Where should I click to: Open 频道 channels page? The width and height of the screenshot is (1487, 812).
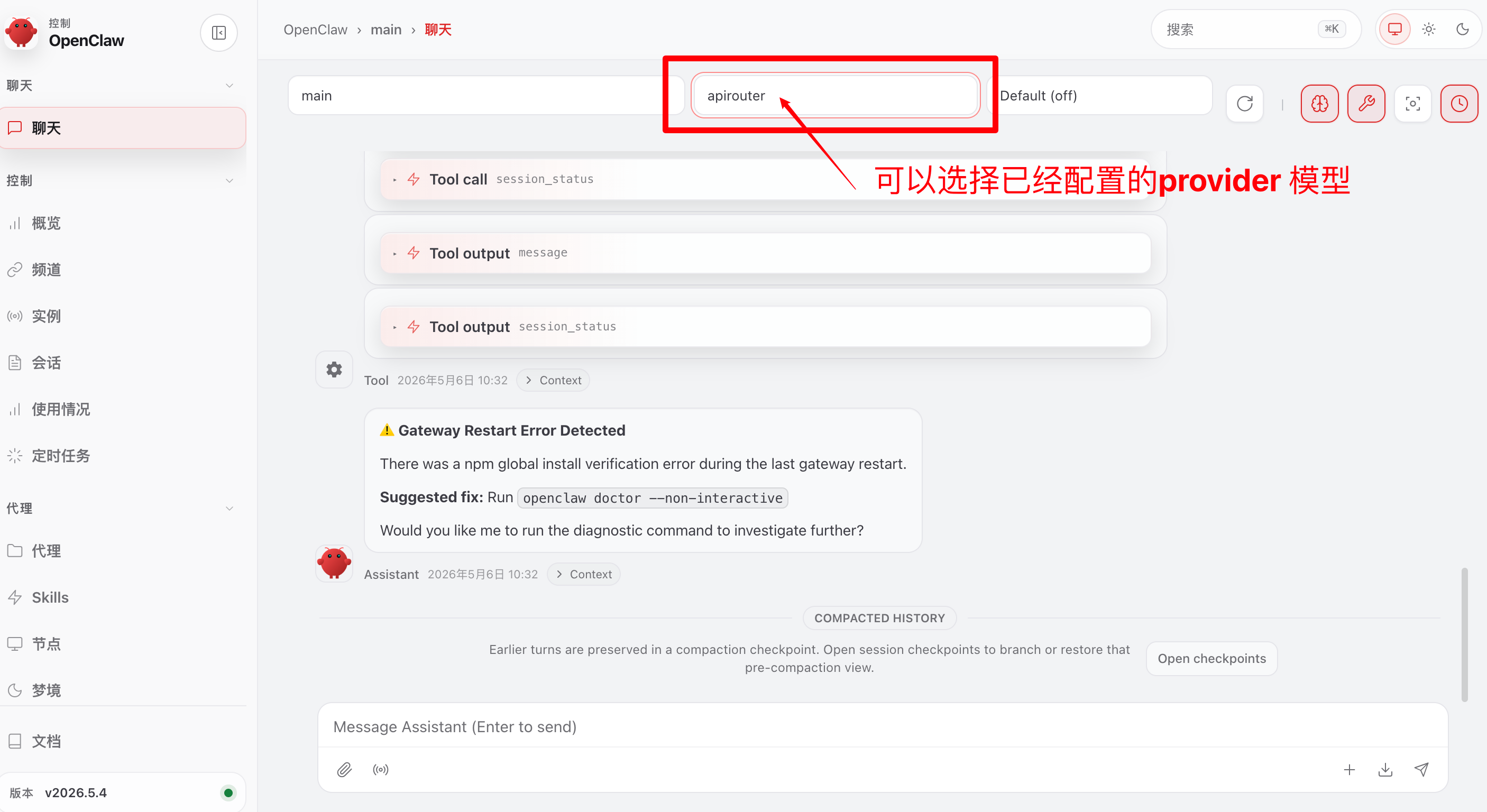123,270
